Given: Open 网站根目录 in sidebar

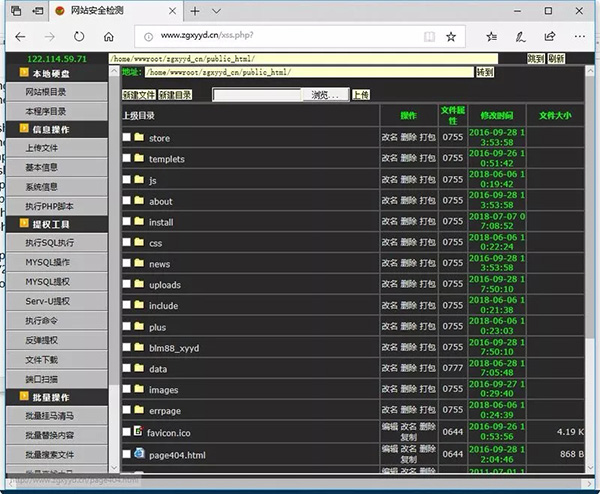Looking at the screenshot, I should (57, 92).
